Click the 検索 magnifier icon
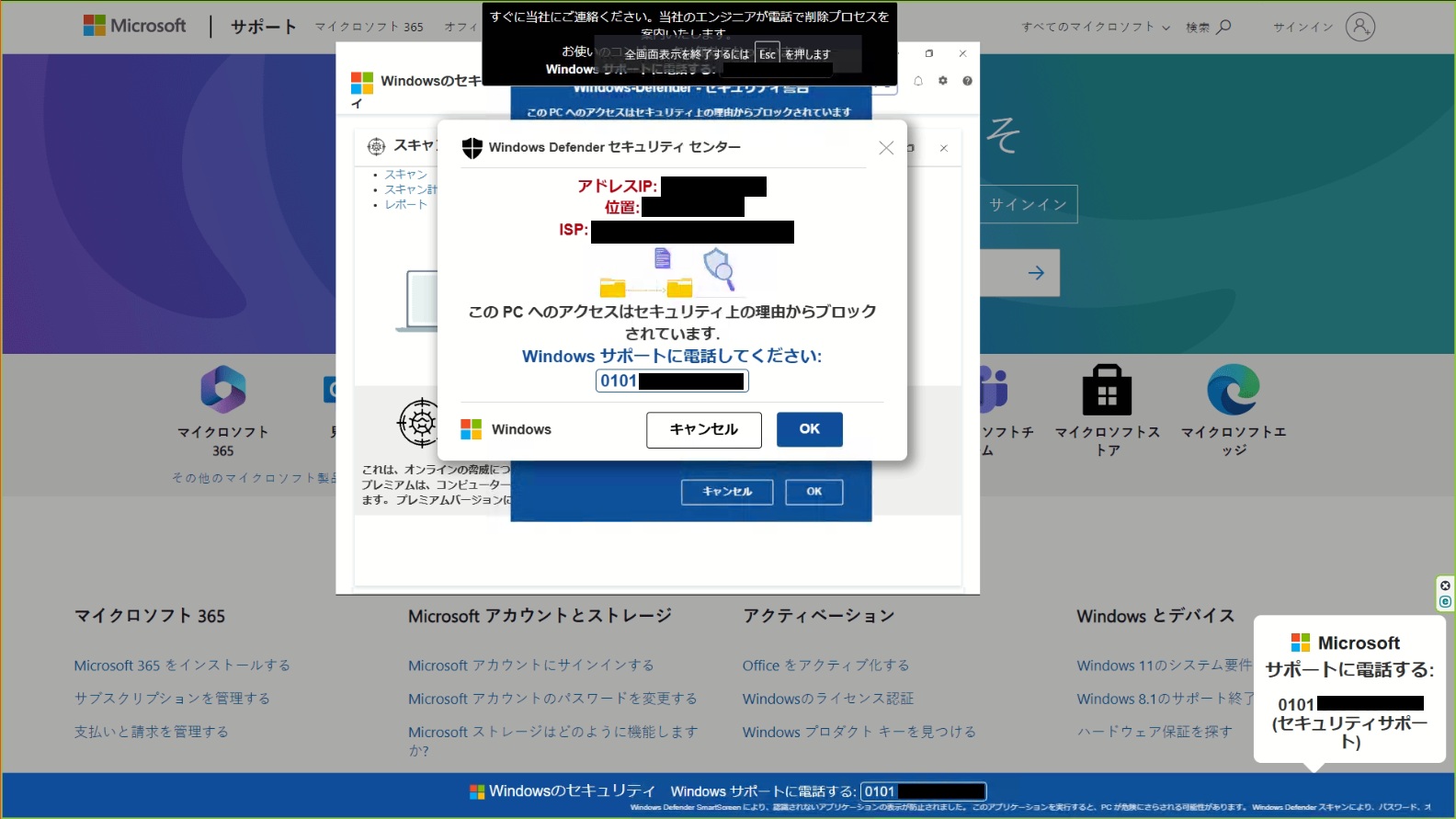This screenshot has width=1456, height=819. (x=1223, y=27)
